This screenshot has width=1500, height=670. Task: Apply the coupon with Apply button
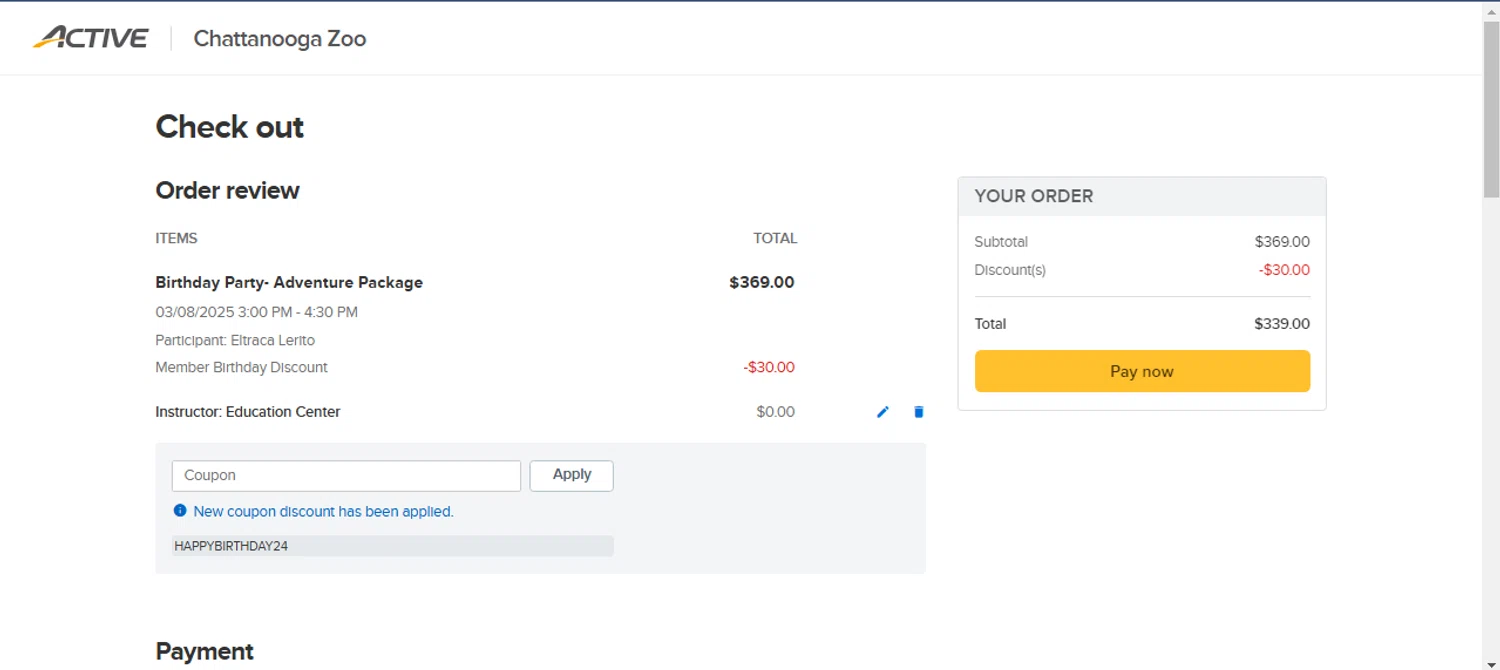click(x=571, y=476)
